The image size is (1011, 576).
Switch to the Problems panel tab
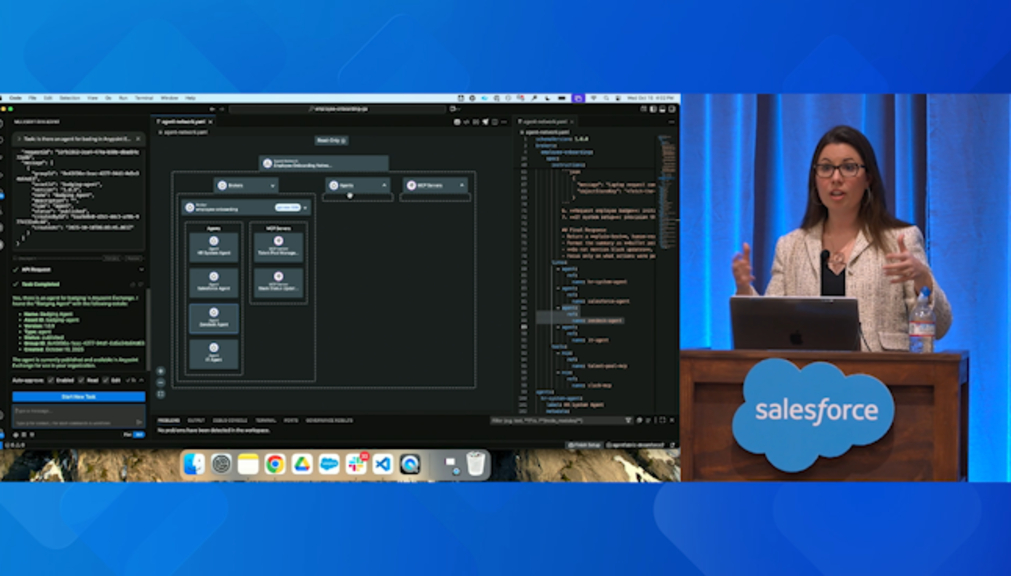[167, 420]
